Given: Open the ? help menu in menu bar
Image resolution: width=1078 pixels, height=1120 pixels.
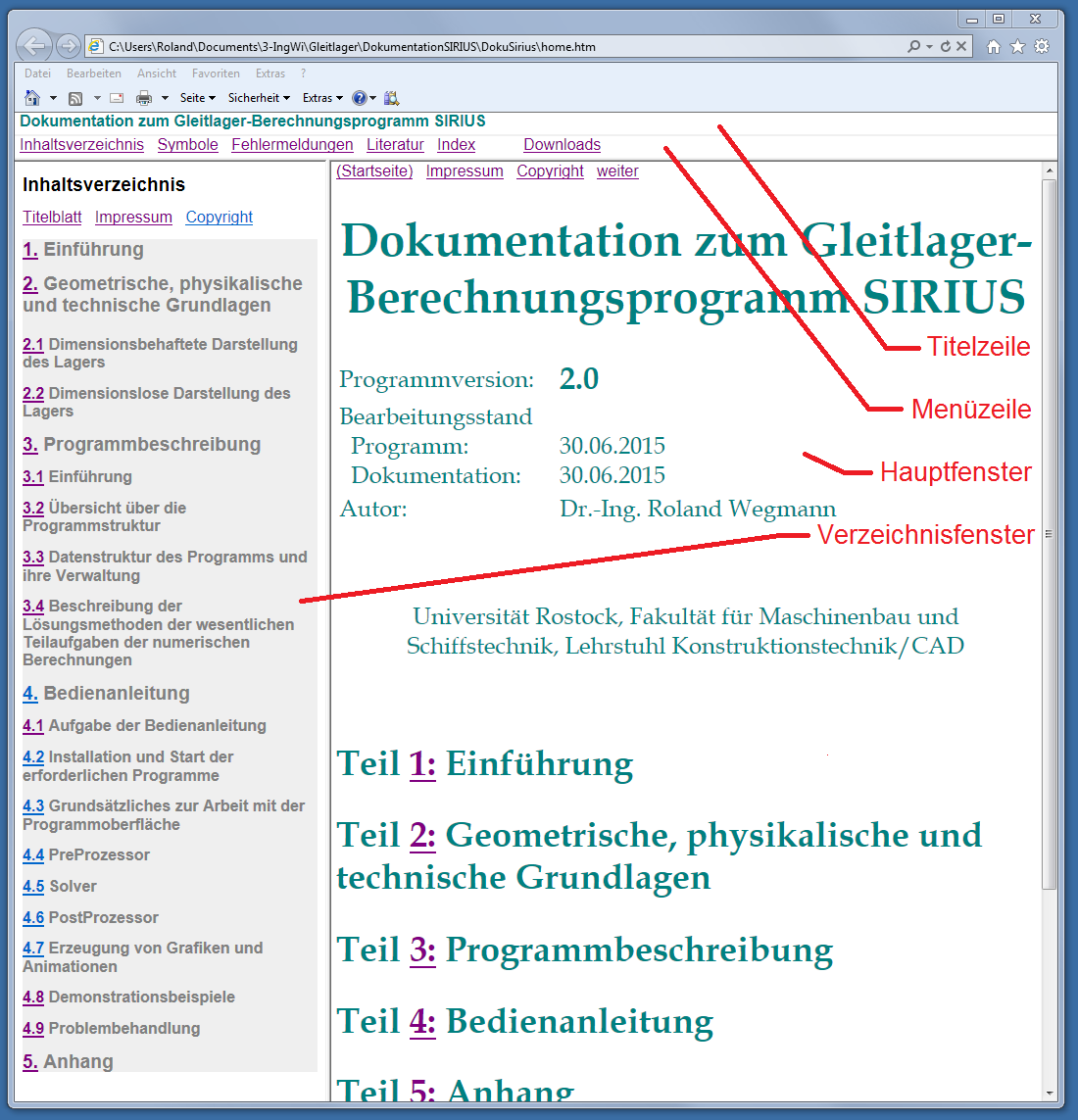Looking at the screenshot, I should (x=304, y=73).
